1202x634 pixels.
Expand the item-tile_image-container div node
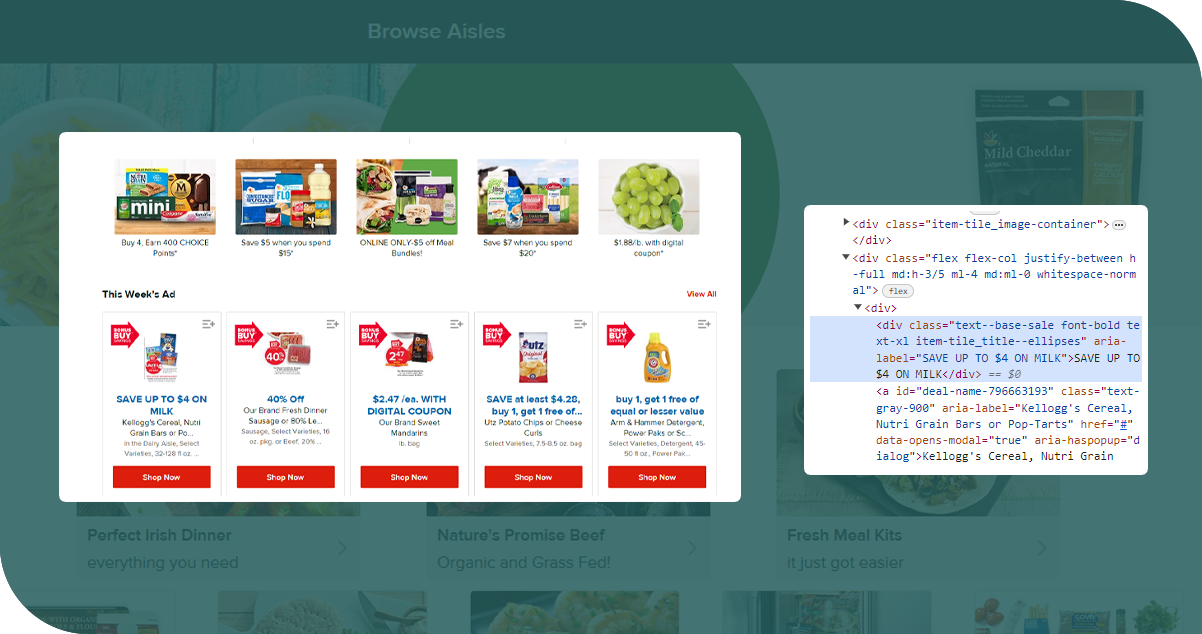(x=846, y=223)
